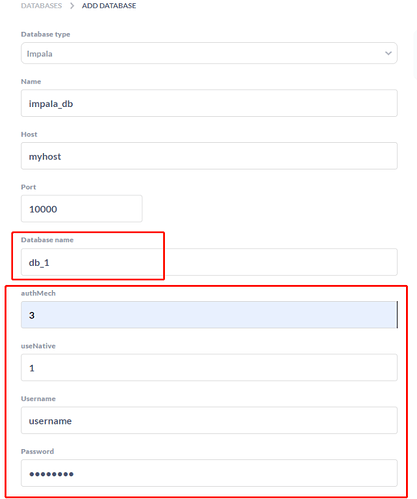Focus the masked Password field

pos(209,473)
